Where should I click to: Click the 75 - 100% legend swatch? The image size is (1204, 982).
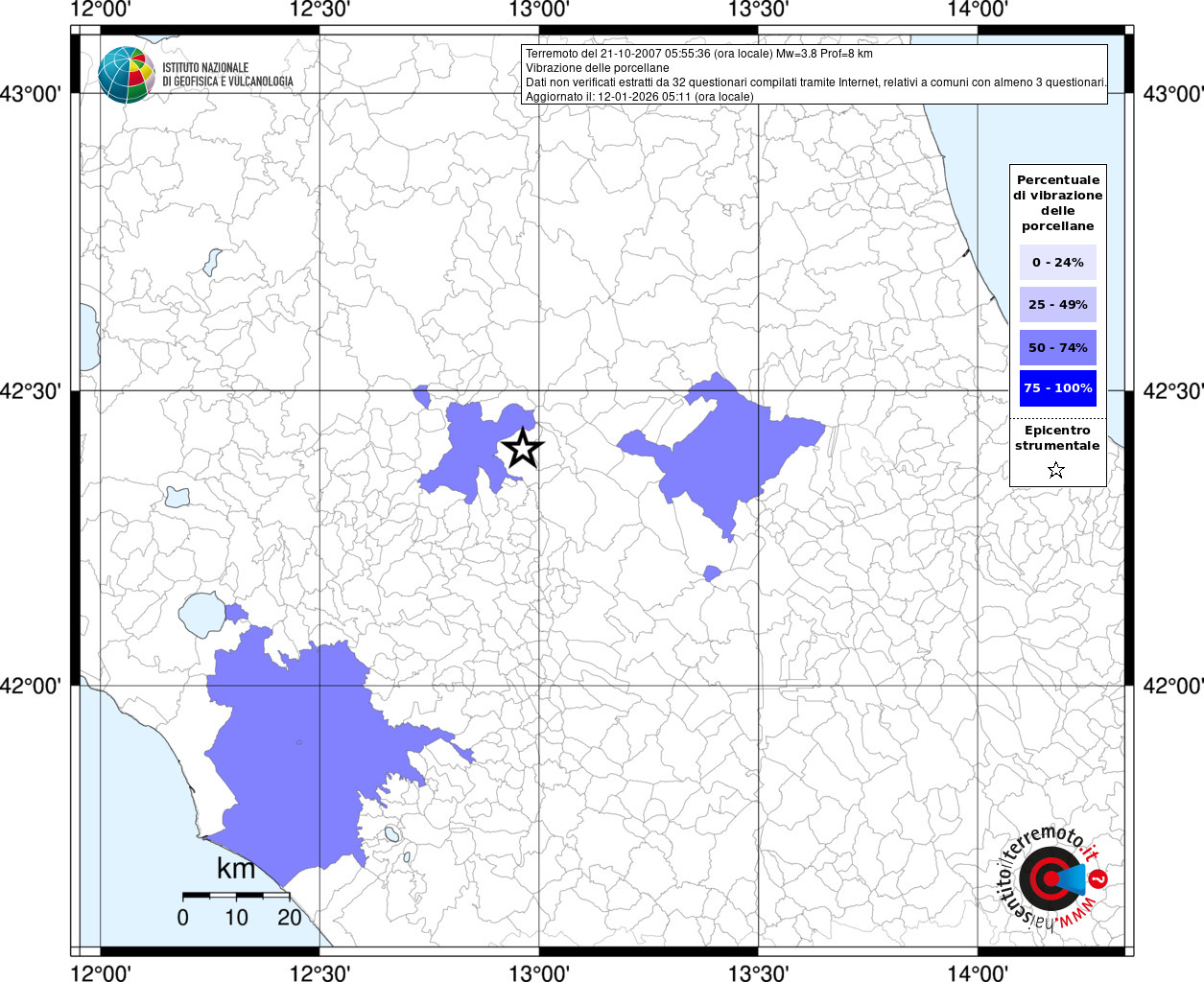(1057, 388)
